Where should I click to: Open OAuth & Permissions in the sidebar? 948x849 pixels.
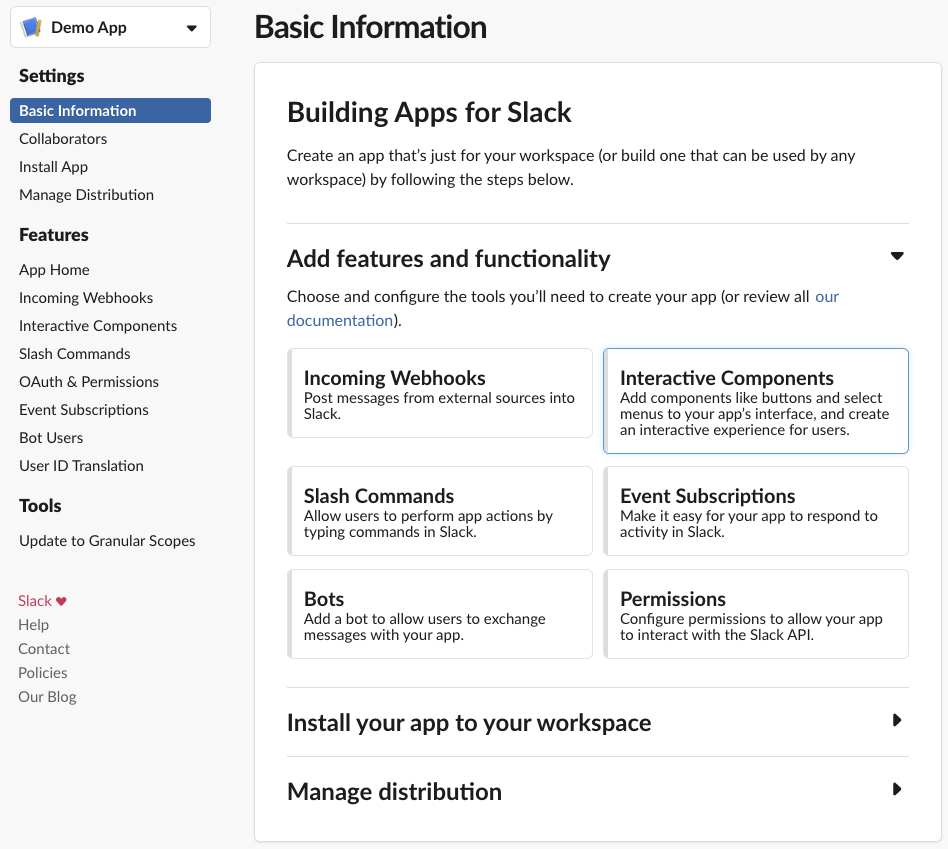point(89,382)
